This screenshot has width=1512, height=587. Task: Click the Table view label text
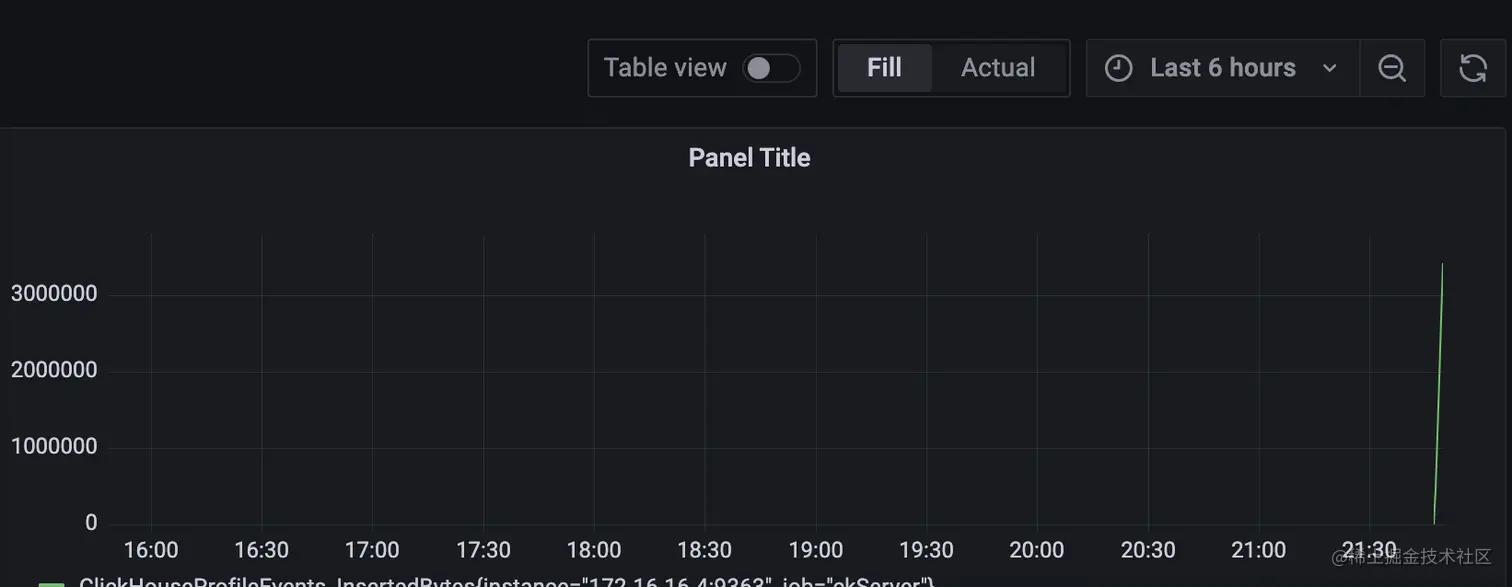[x=665, y=68]
